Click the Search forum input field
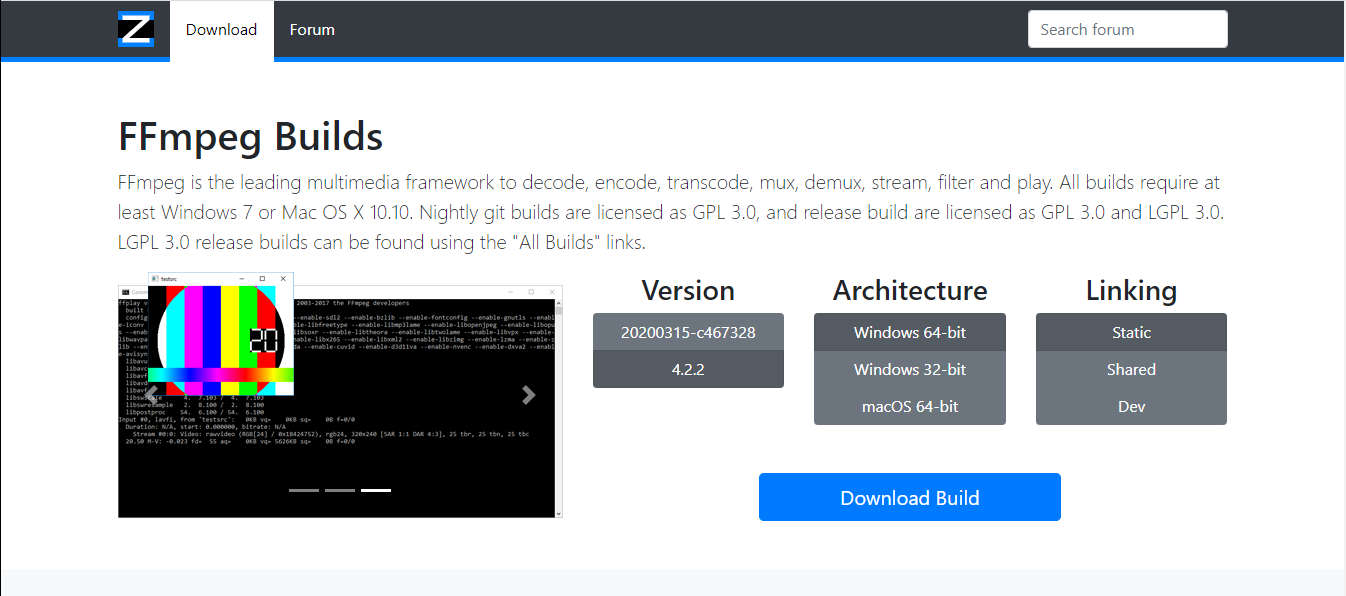The height and width of the screenshot is (596, 1346). tap(1127, 29)
